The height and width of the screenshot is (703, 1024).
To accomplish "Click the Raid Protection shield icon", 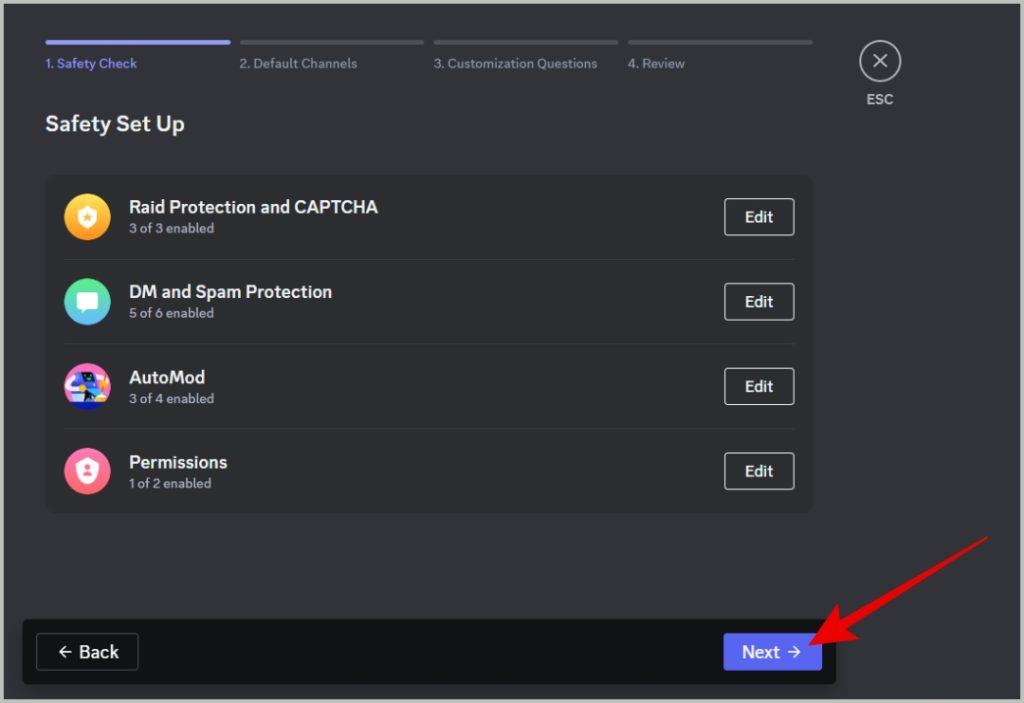I will tap(88, 217).
